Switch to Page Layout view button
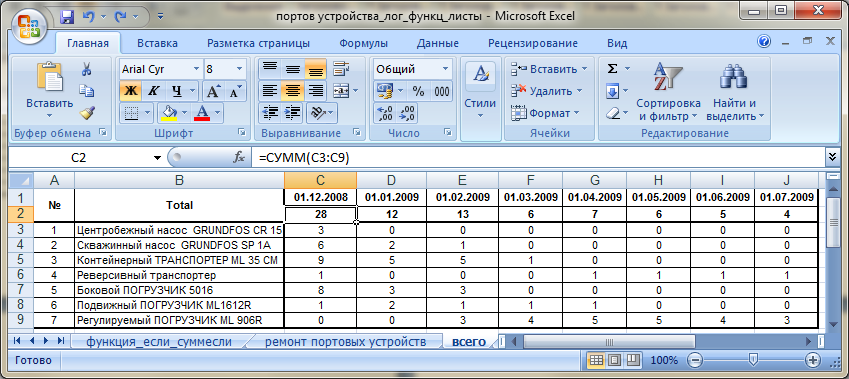Screen dimensions: 849x379 point(615,360)
